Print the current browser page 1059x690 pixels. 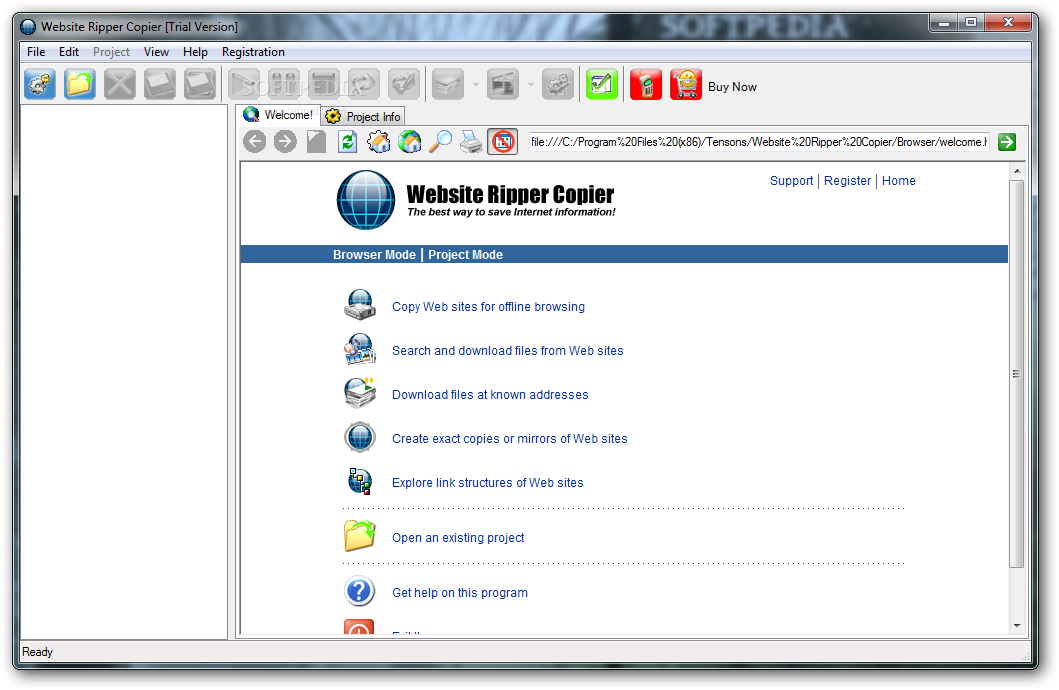tap(471, 142)
